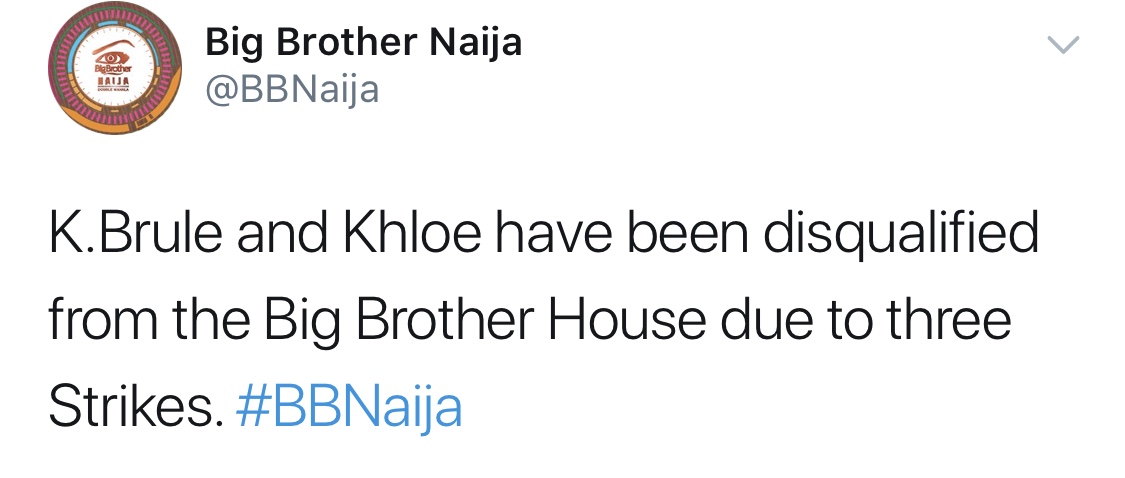The width and height of the screenshot is (1125, 478).
Task: Click the @BBNaija handle
Action: pyautogui.click(x=291, y=91)
